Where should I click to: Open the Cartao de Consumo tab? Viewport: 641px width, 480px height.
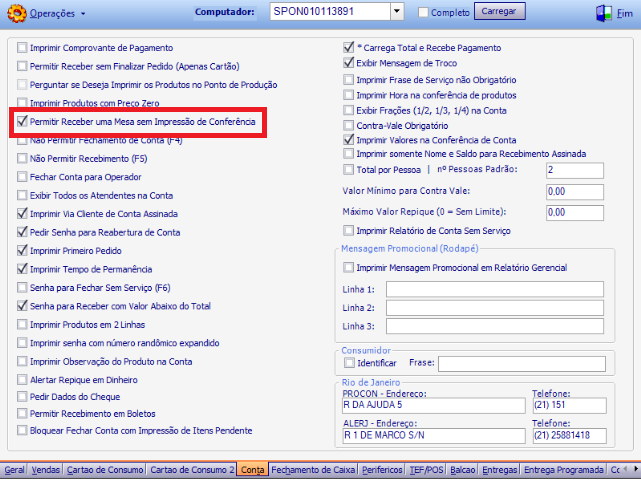click(105, 470)
